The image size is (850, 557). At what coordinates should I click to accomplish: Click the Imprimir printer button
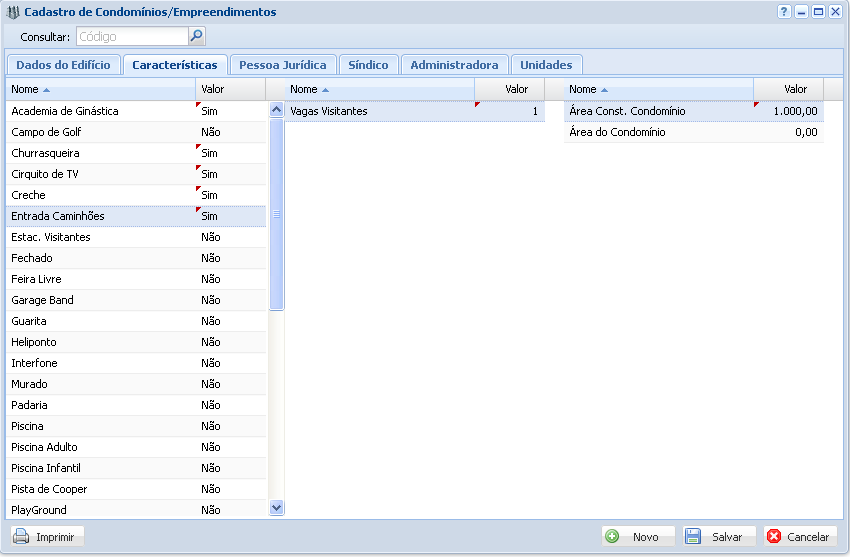48,537
